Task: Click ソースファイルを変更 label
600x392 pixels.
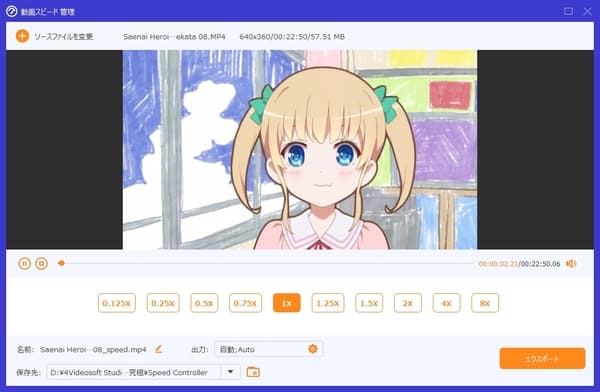Action: [64, 37]
